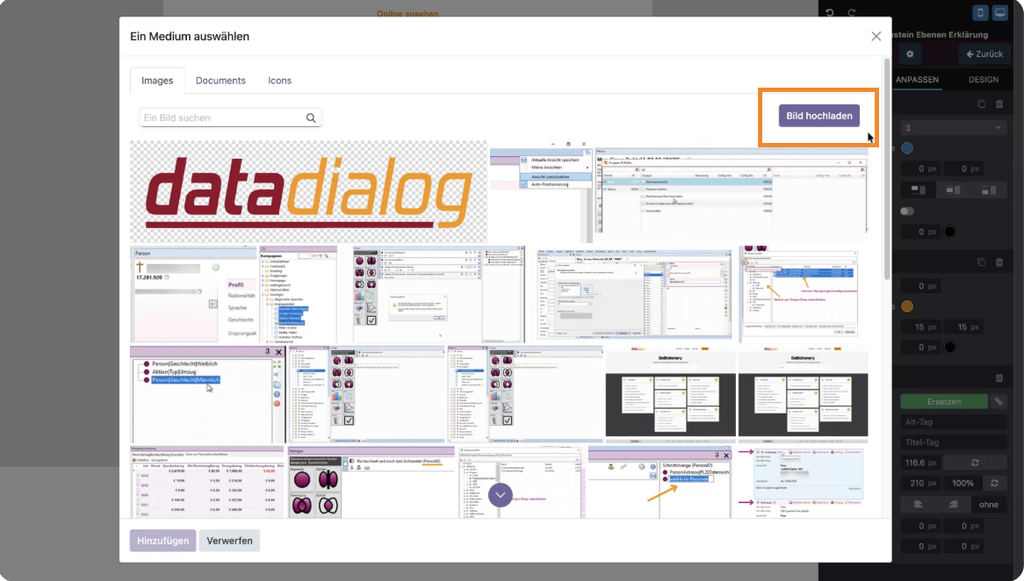1024x581 pixels.
Task: Click the dialog's vertical scrollbar
Action: pyautogui.click(x=887, y=170)
